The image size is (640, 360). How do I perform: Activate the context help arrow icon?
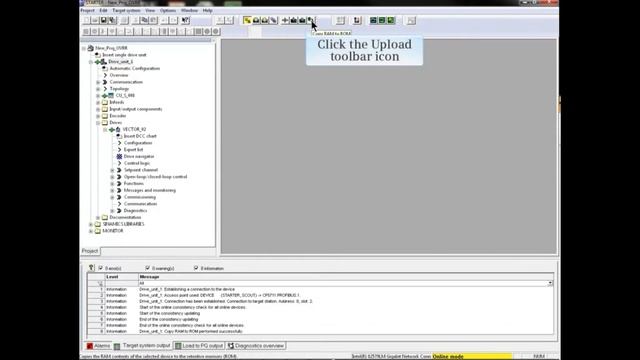pos(185,20)
